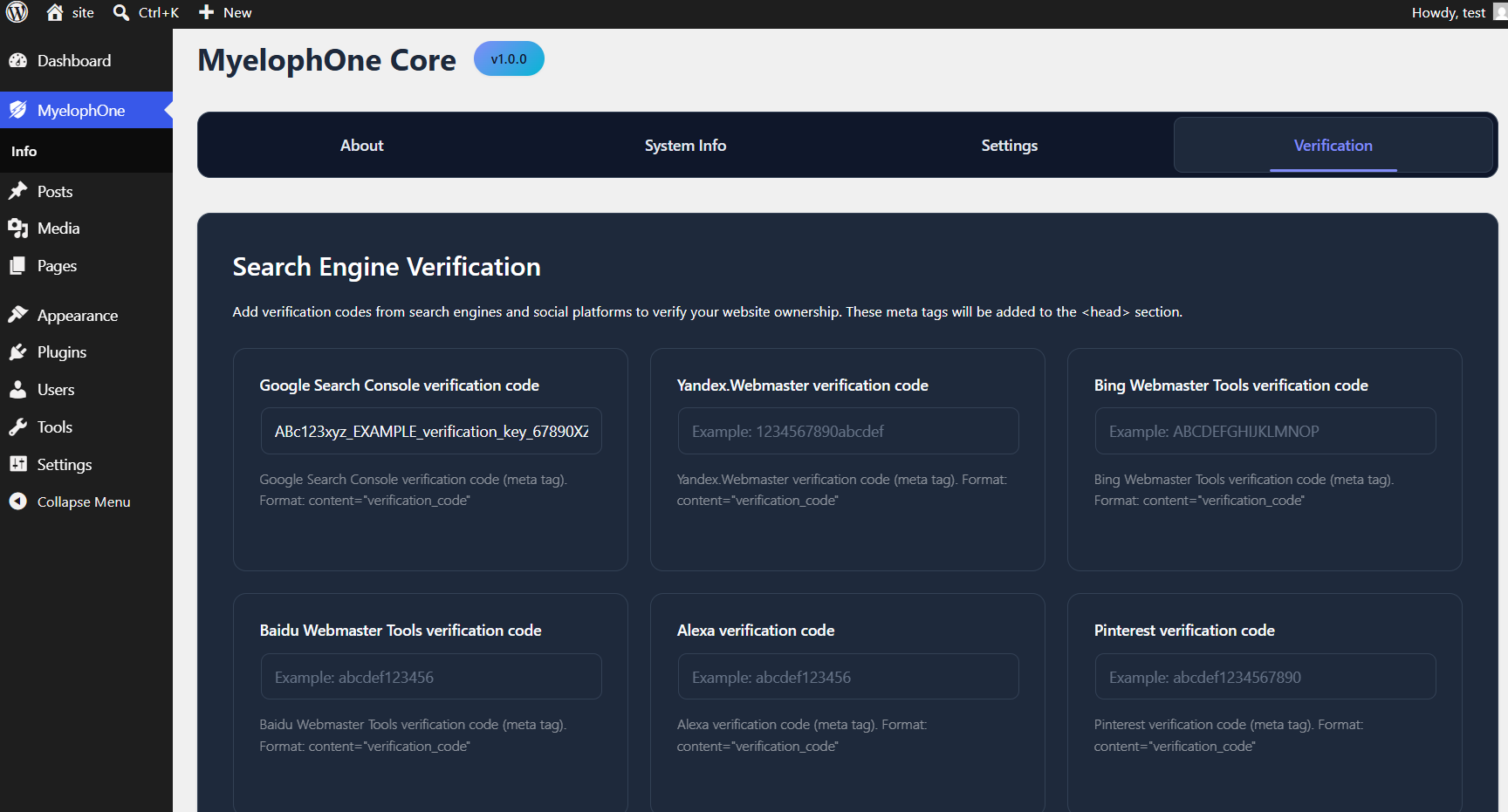Click the Collapse Menu text button
The image size is (1508, 812).
(84, 502)
